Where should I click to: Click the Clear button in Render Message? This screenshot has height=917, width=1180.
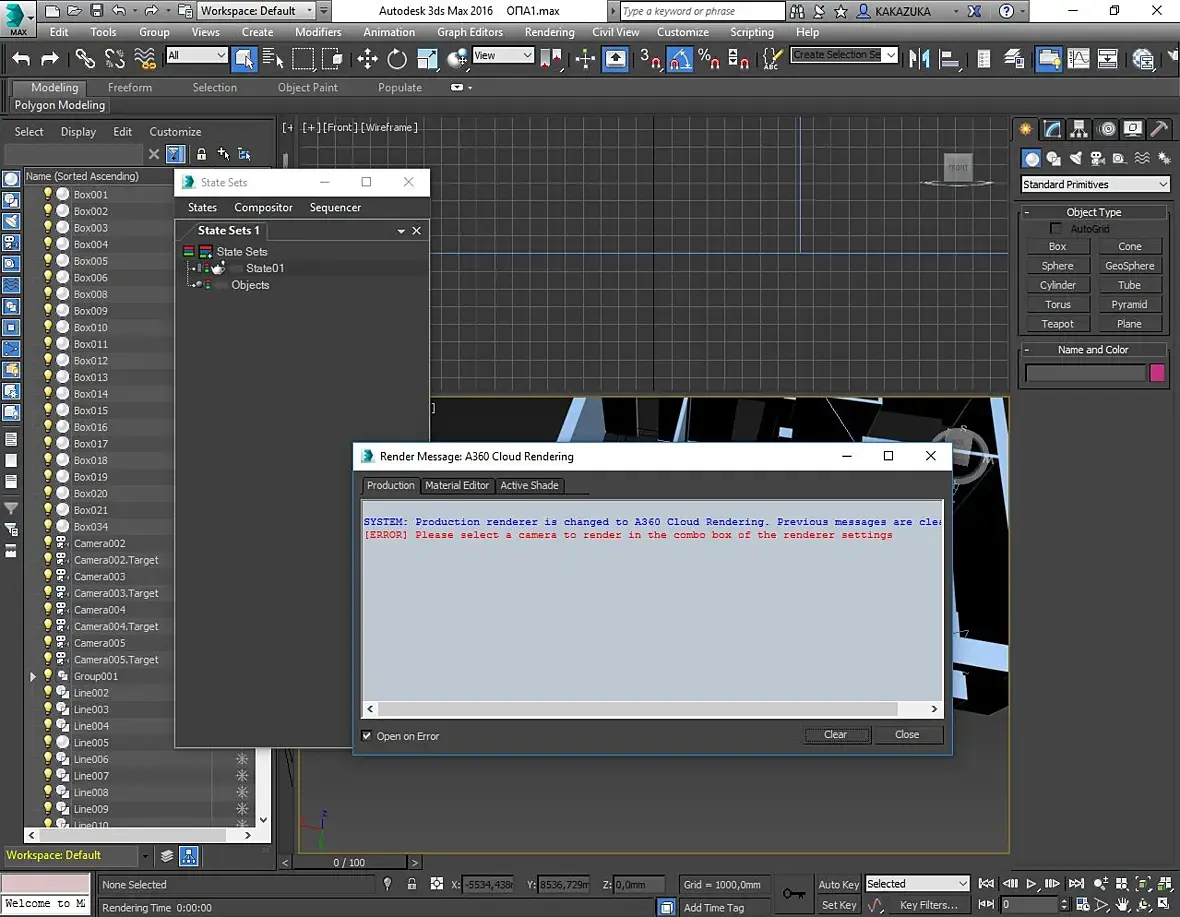[835, 734]
